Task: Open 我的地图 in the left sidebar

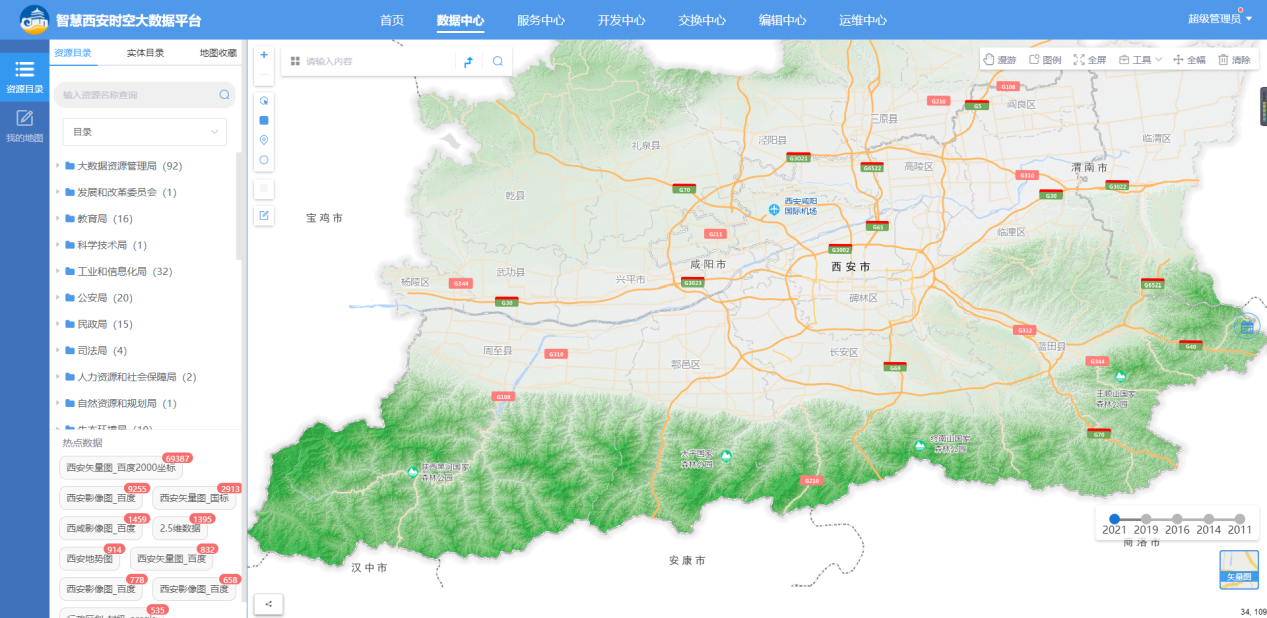Action: [24, 126]
